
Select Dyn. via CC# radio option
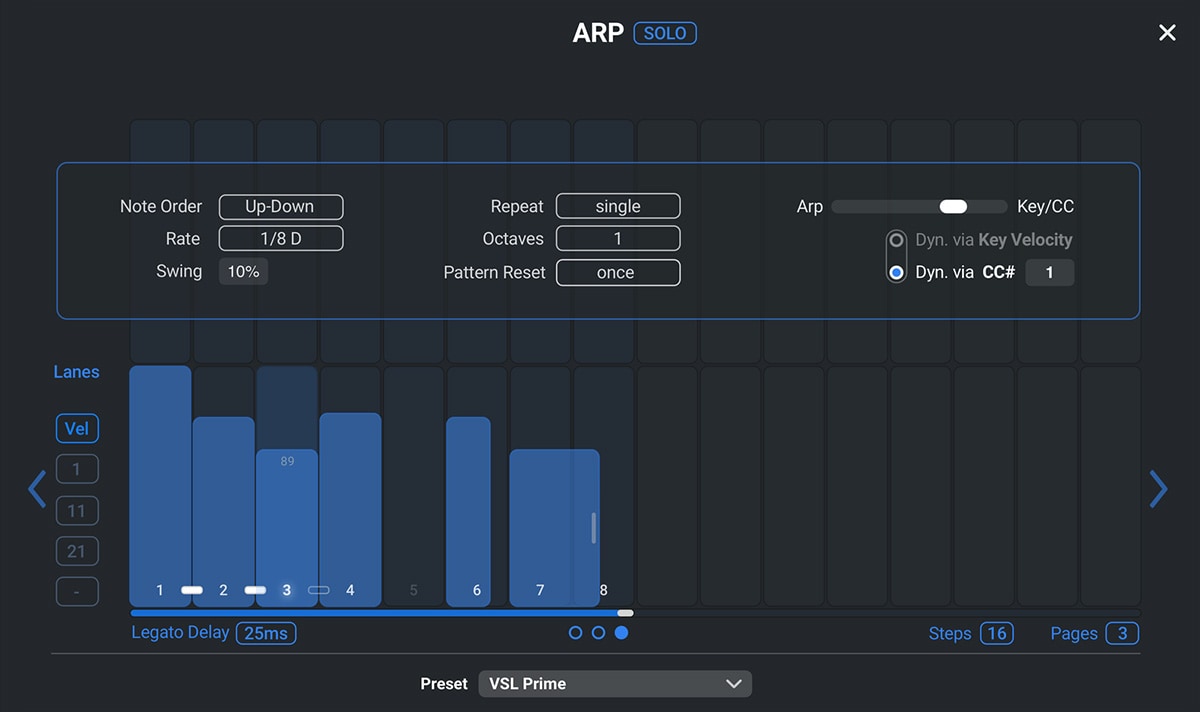click(x=897, y=272)
